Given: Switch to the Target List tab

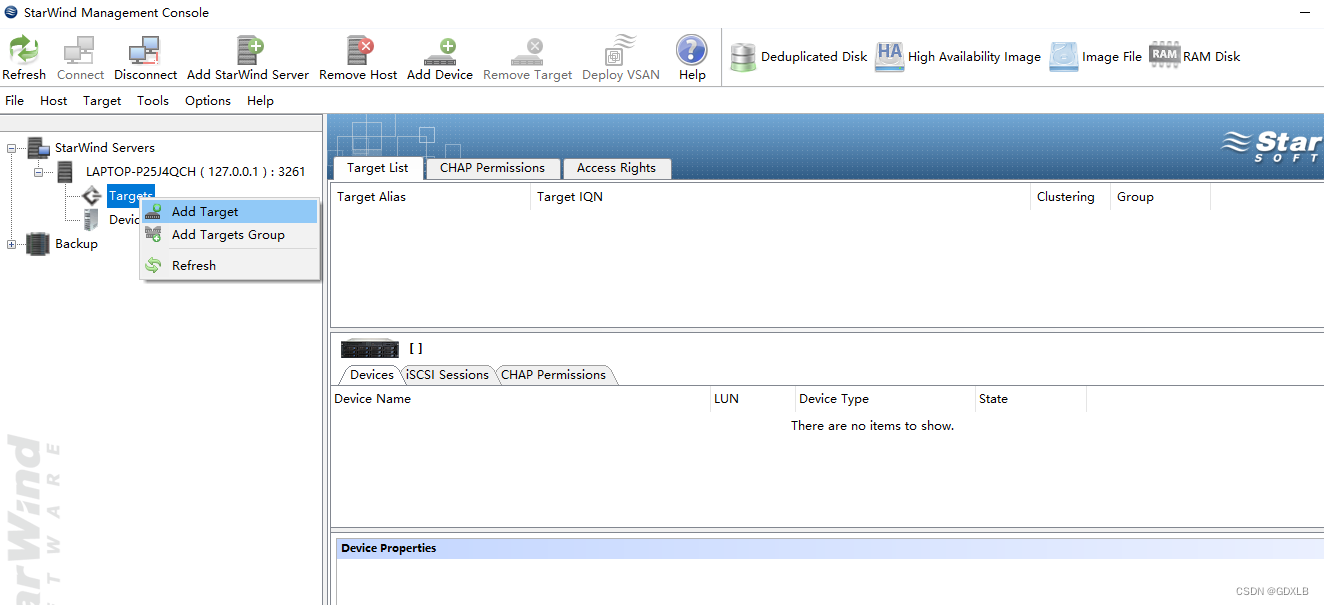Looking at the screenshot, I should tap(378, 168).
